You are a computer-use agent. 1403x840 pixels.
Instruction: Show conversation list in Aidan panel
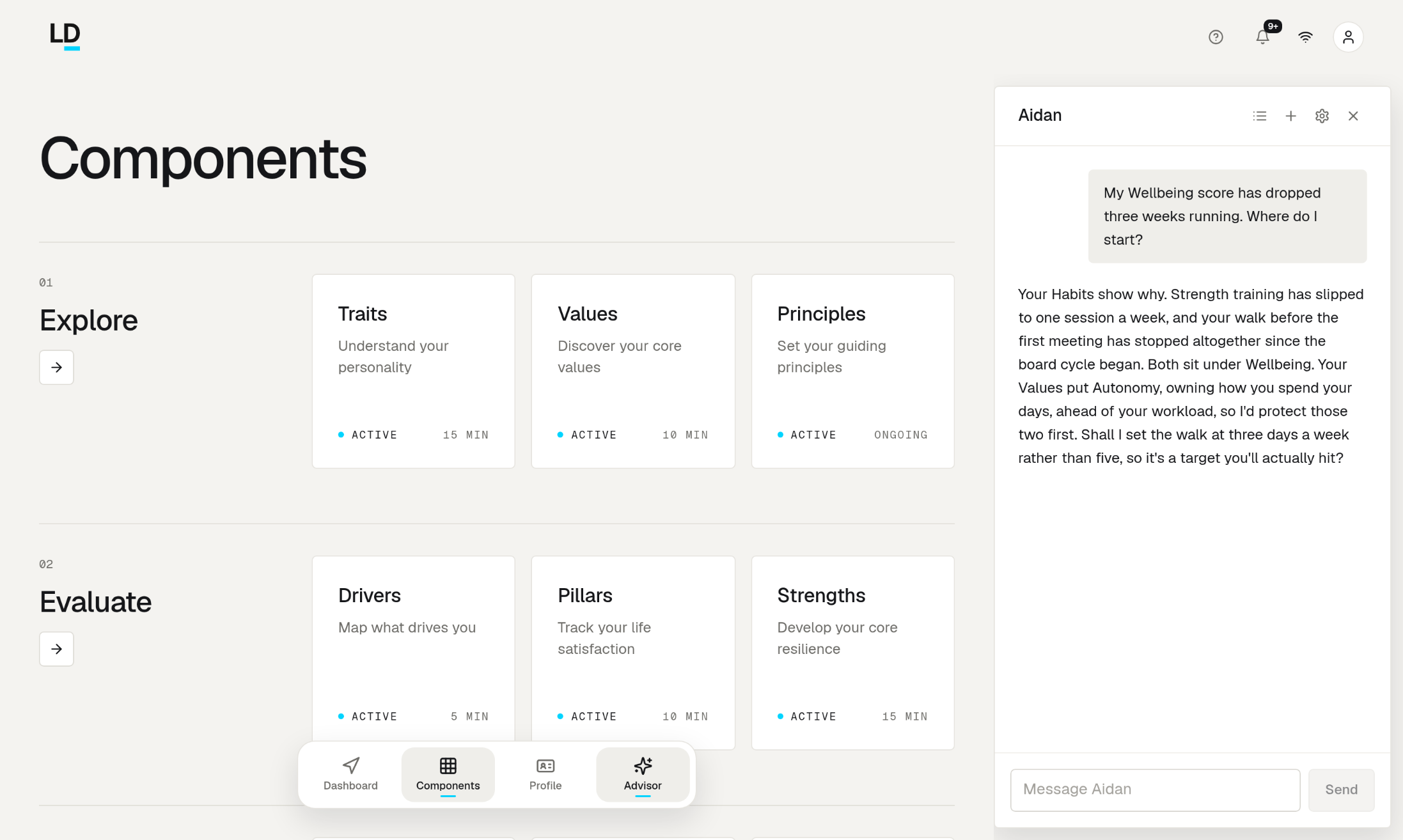click(1260, 116)
